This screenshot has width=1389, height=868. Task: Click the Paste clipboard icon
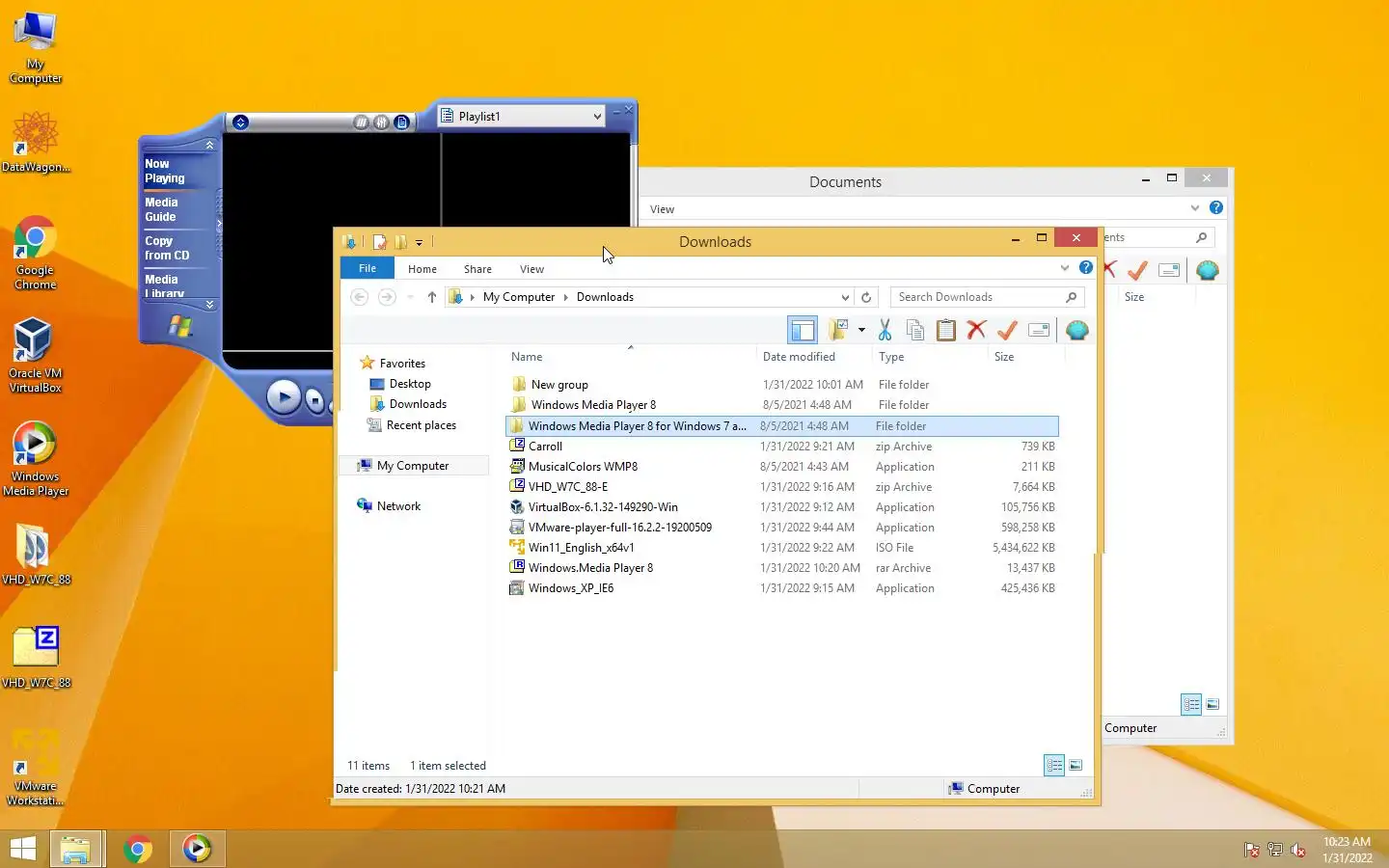tap(946, 330)
